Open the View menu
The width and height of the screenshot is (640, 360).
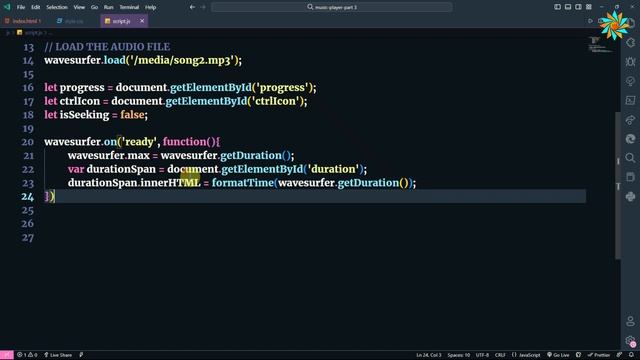click(x=79, y=7)
